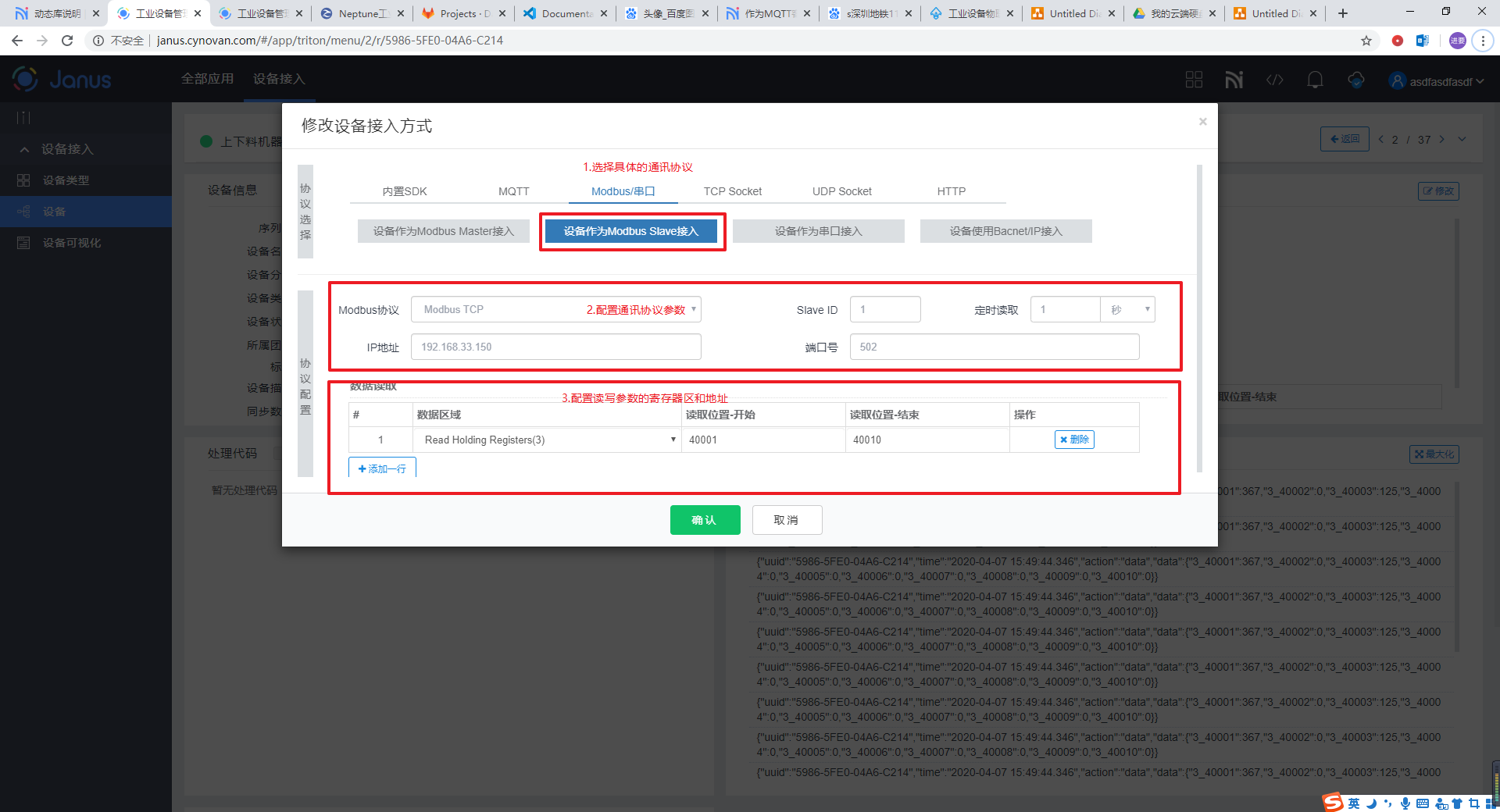Choose 设备使用Bacnet/IP接入 option
The height and width of the screenshot is (812, 1500).
(x=1006, y=231)
